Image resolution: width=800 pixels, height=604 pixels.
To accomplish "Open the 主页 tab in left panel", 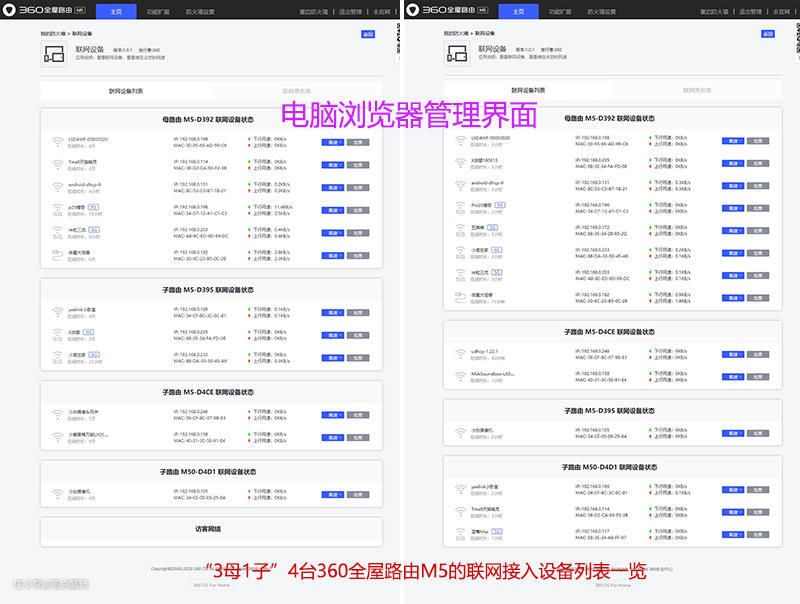I will point(116,11).
